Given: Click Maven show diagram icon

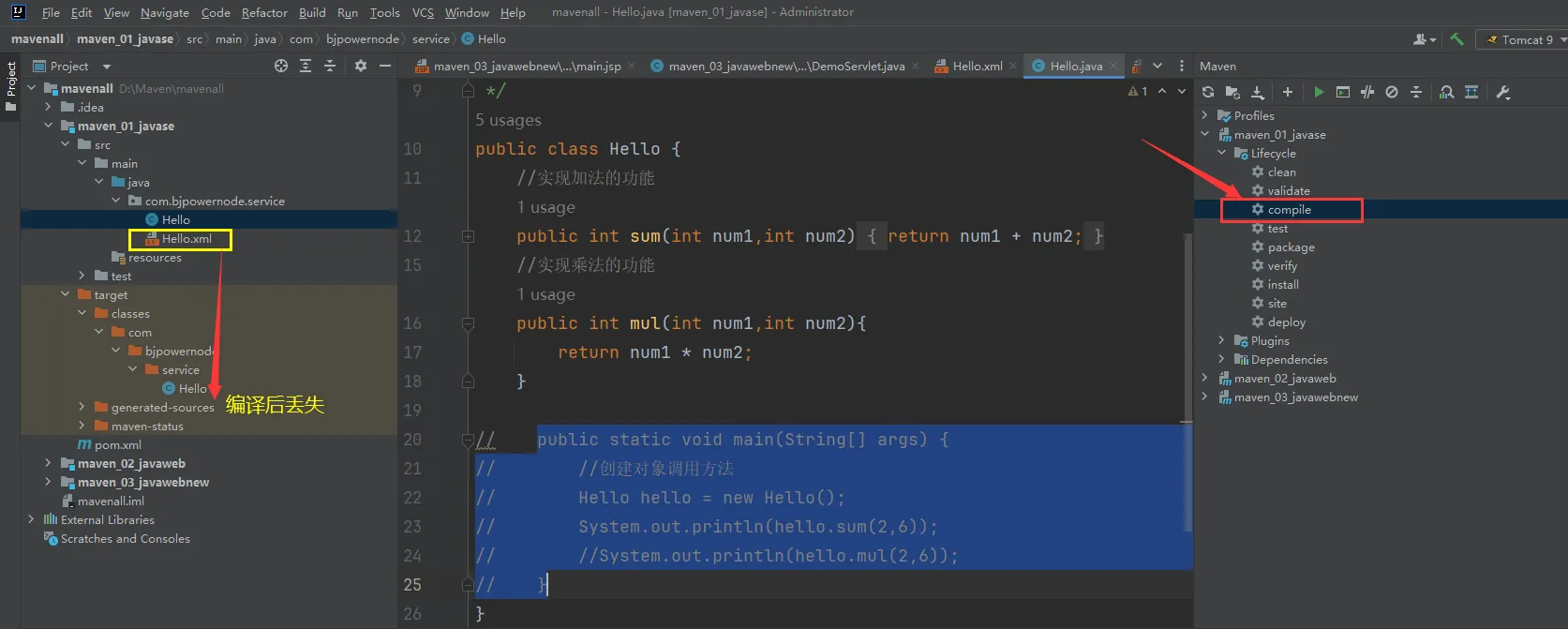Looking at the screenshot, I should (1471, 92).
